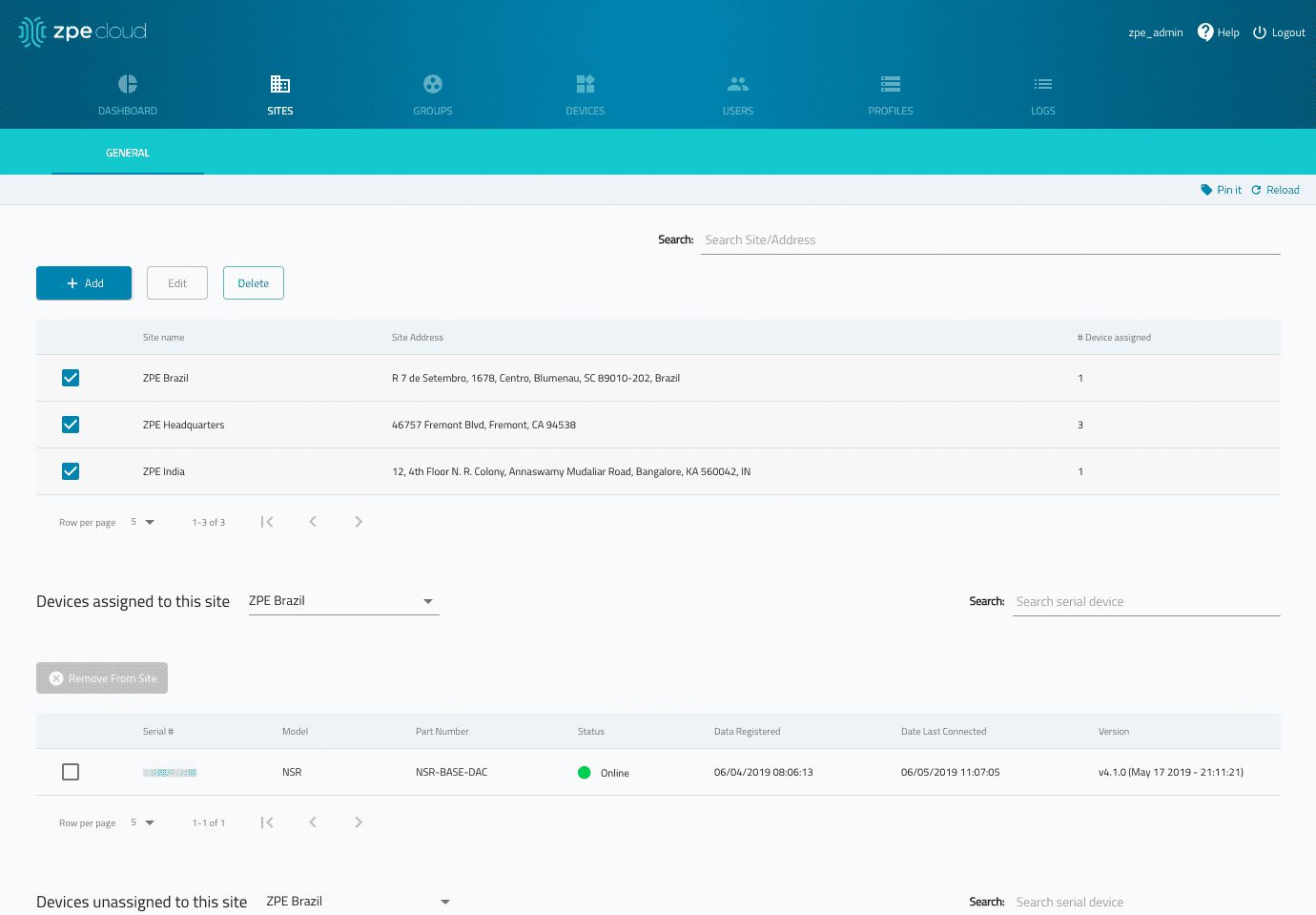Viewport: 1316px width, 915px height.
Task: Select the Sites navigation item
Action: coord(280,94)
